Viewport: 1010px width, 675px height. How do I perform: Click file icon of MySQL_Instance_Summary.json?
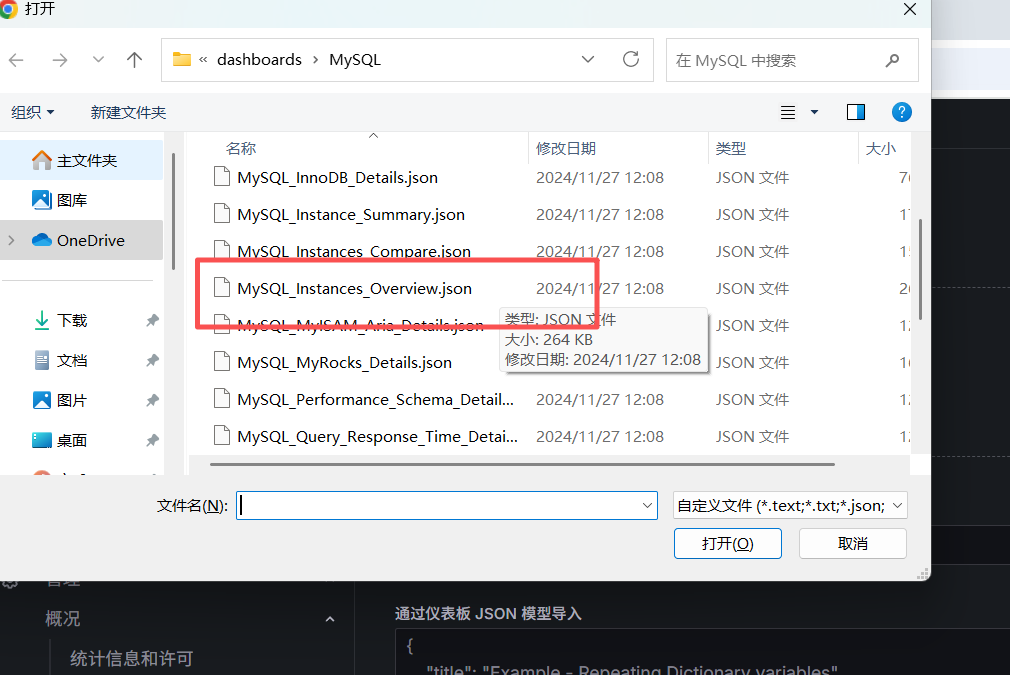(222, 213)
